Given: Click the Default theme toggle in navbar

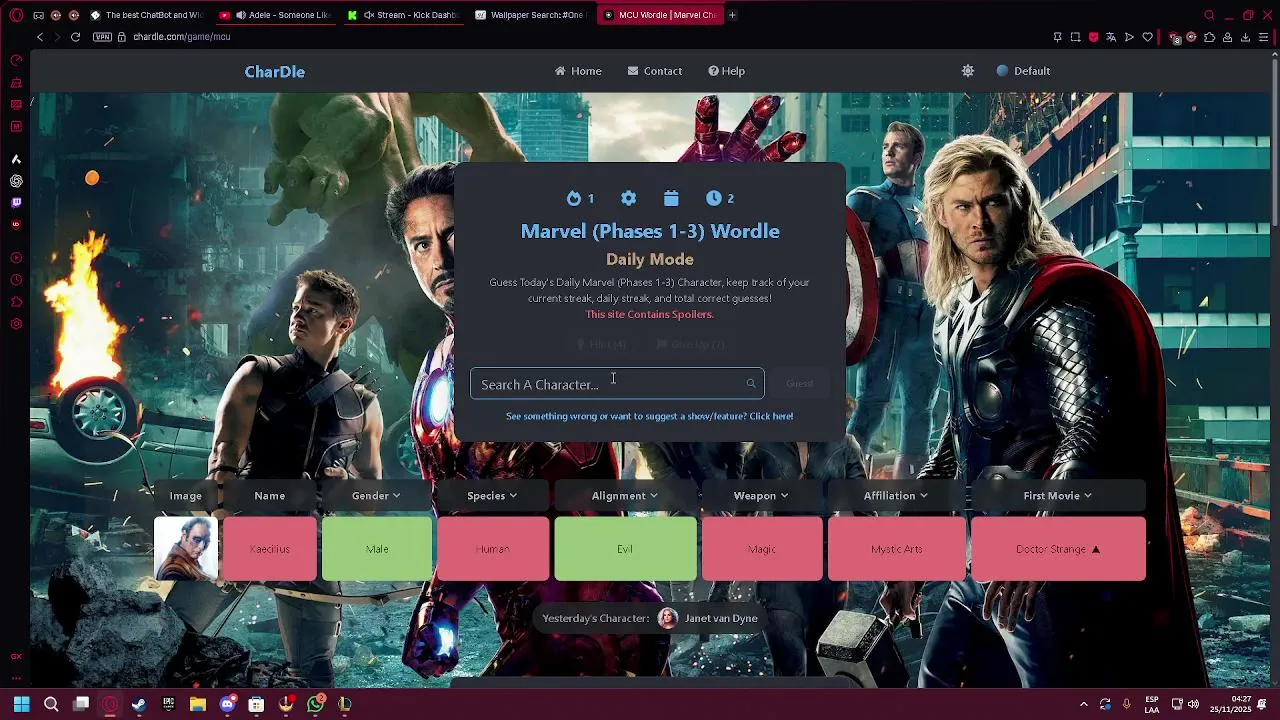Looking at the screenshot, I should (1023, 71).
